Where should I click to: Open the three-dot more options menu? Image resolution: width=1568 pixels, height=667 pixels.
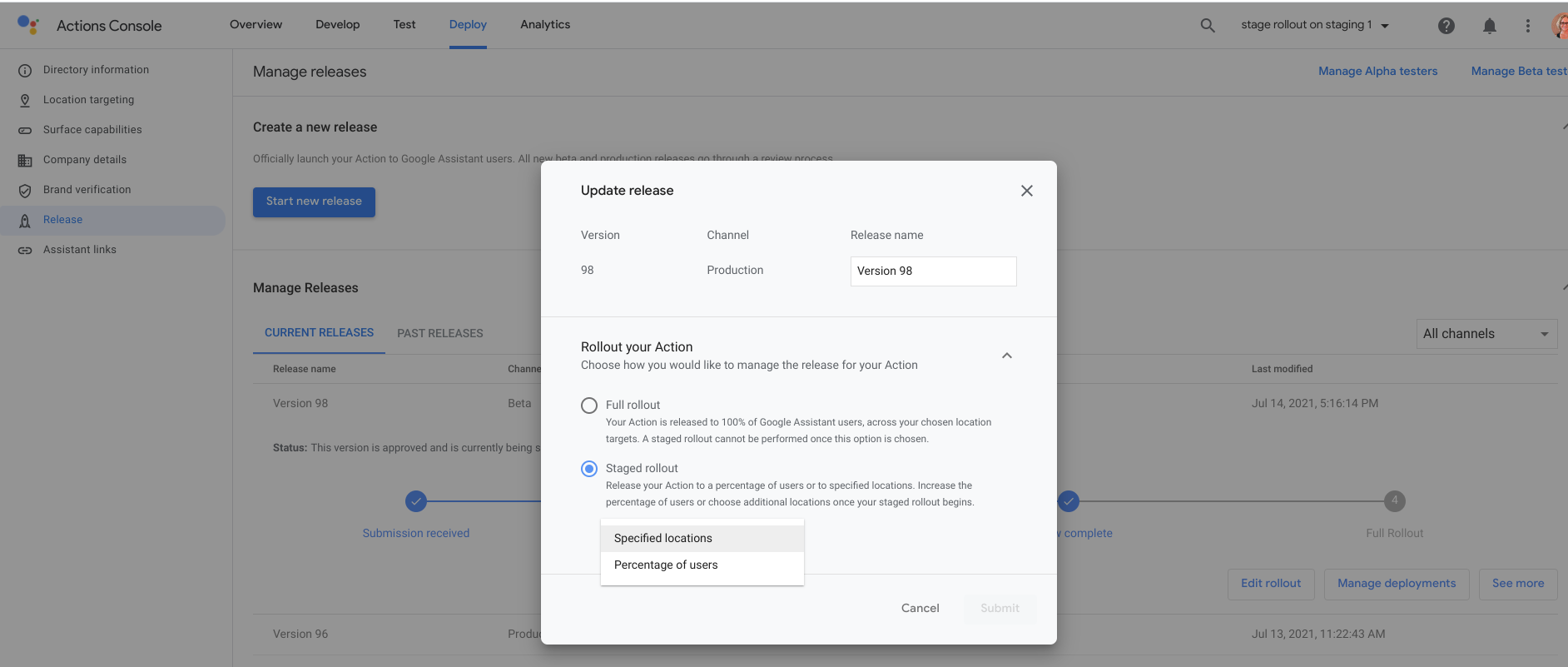[1528, 26]
